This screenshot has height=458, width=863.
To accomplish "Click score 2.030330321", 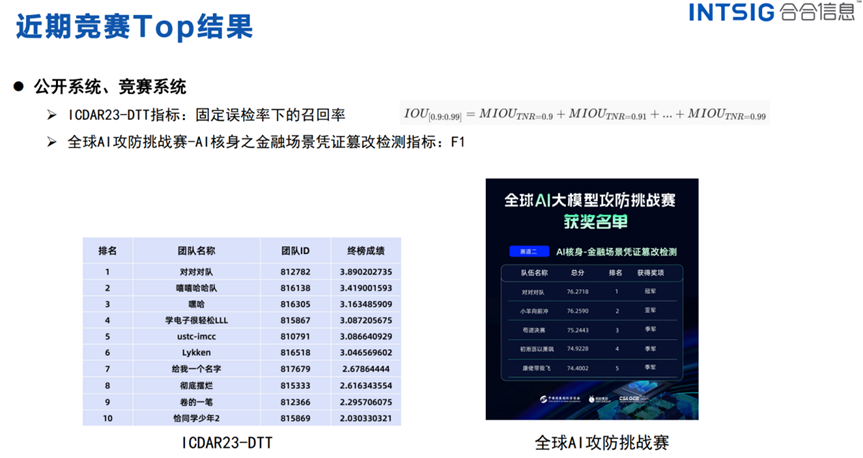I will click(366, 418).
